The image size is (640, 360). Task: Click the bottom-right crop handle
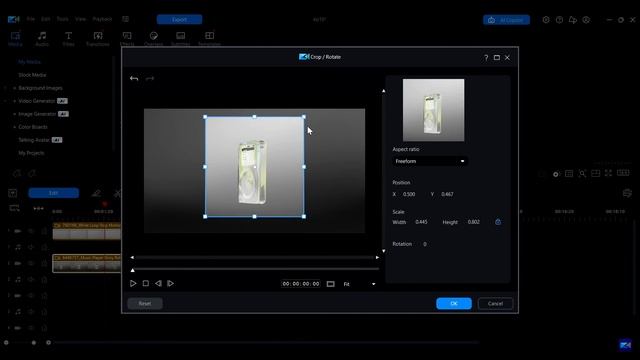304,216
